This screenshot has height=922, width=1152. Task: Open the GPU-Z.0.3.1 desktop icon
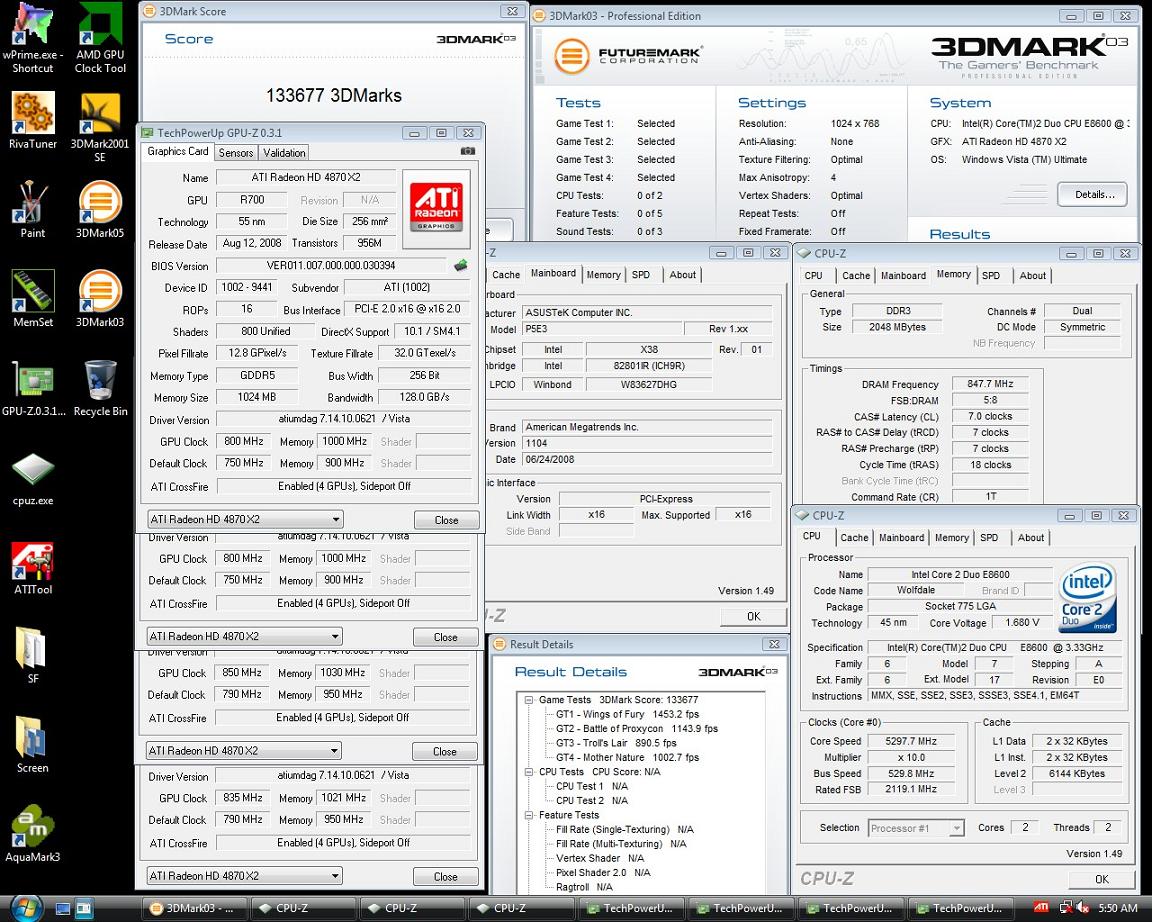[x=33, y=389]
